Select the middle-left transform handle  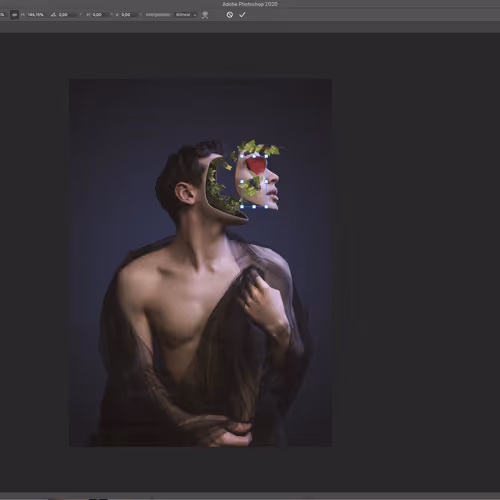tap(242, 182)
